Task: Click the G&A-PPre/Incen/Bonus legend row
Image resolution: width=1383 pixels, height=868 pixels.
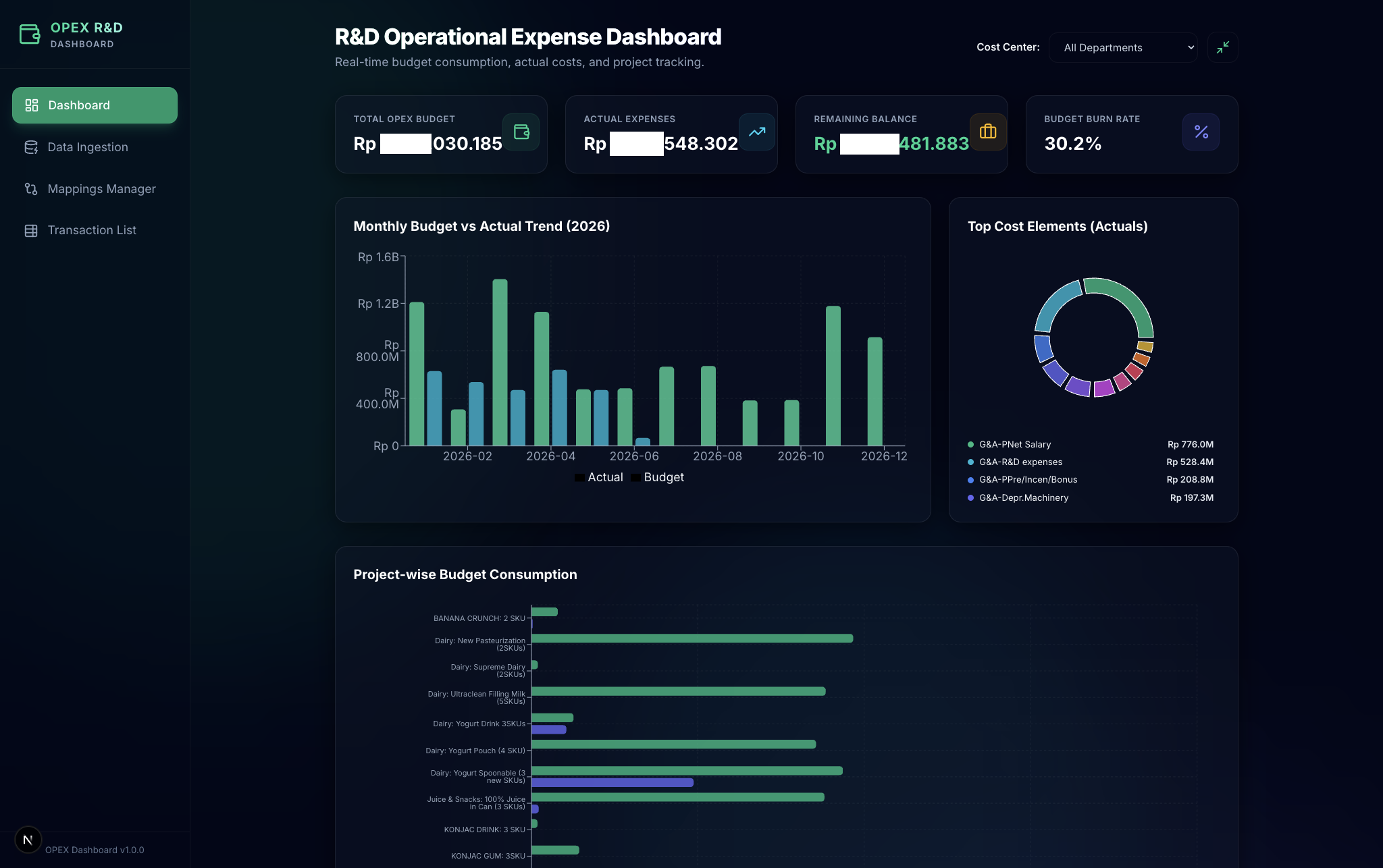Action: pyautogui.click(x=1091, y=479)
